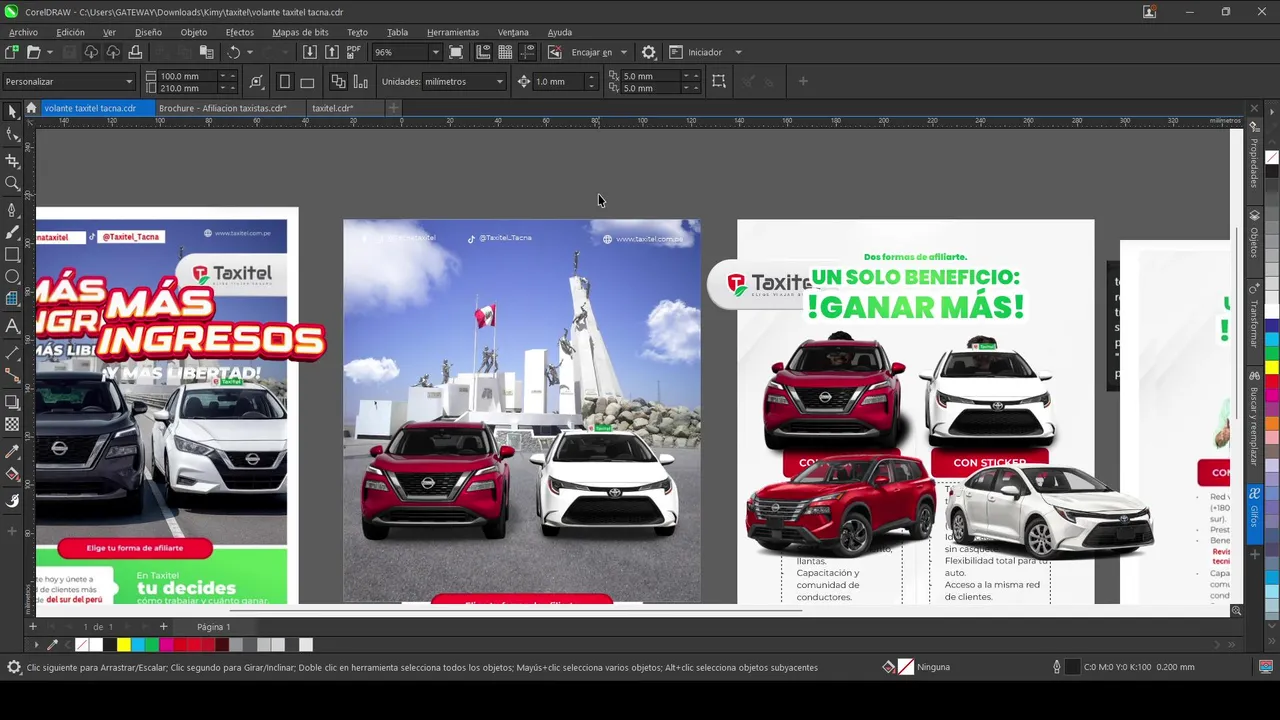
Task: Open Options gear icon in toolbar
Action: pyautogui.click(x=649, y=52)
